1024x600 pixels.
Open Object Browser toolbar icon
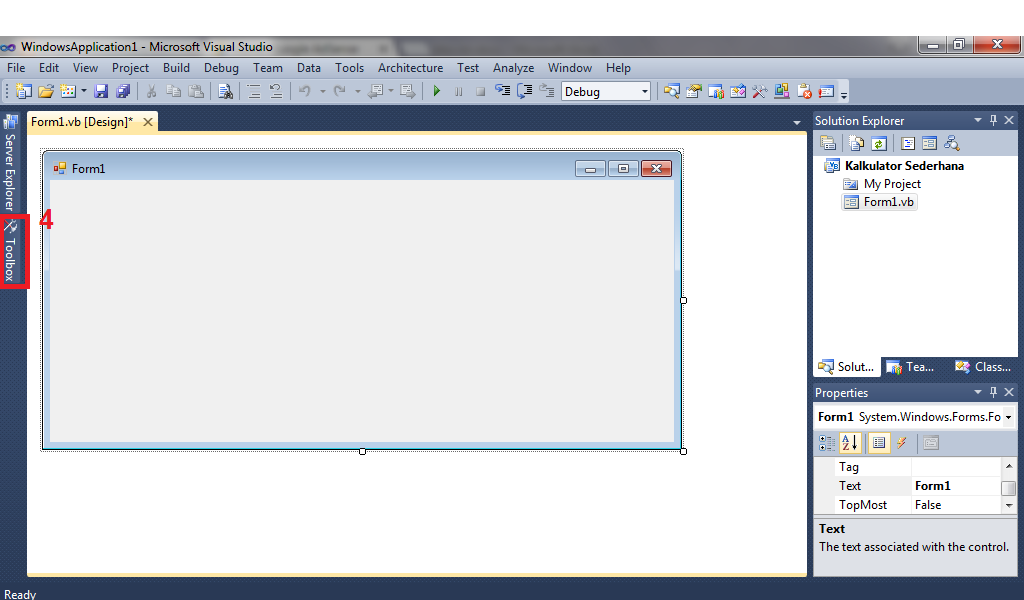tap(738, 91)
